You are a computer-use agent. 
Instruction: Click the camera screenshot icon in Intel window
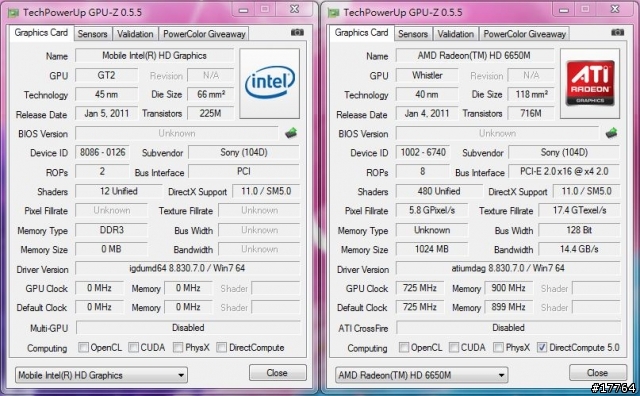tap(297, 32)
